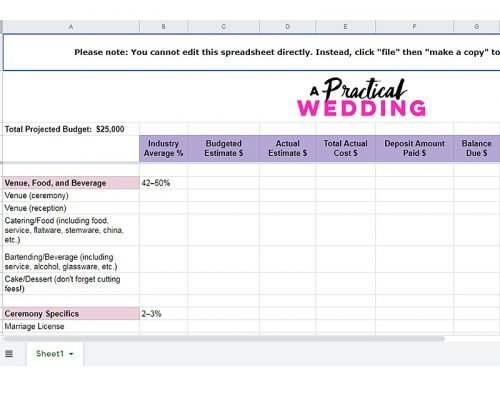
Task: Select the 'Marriage License' row label
Action: click(x=71, y=326)
